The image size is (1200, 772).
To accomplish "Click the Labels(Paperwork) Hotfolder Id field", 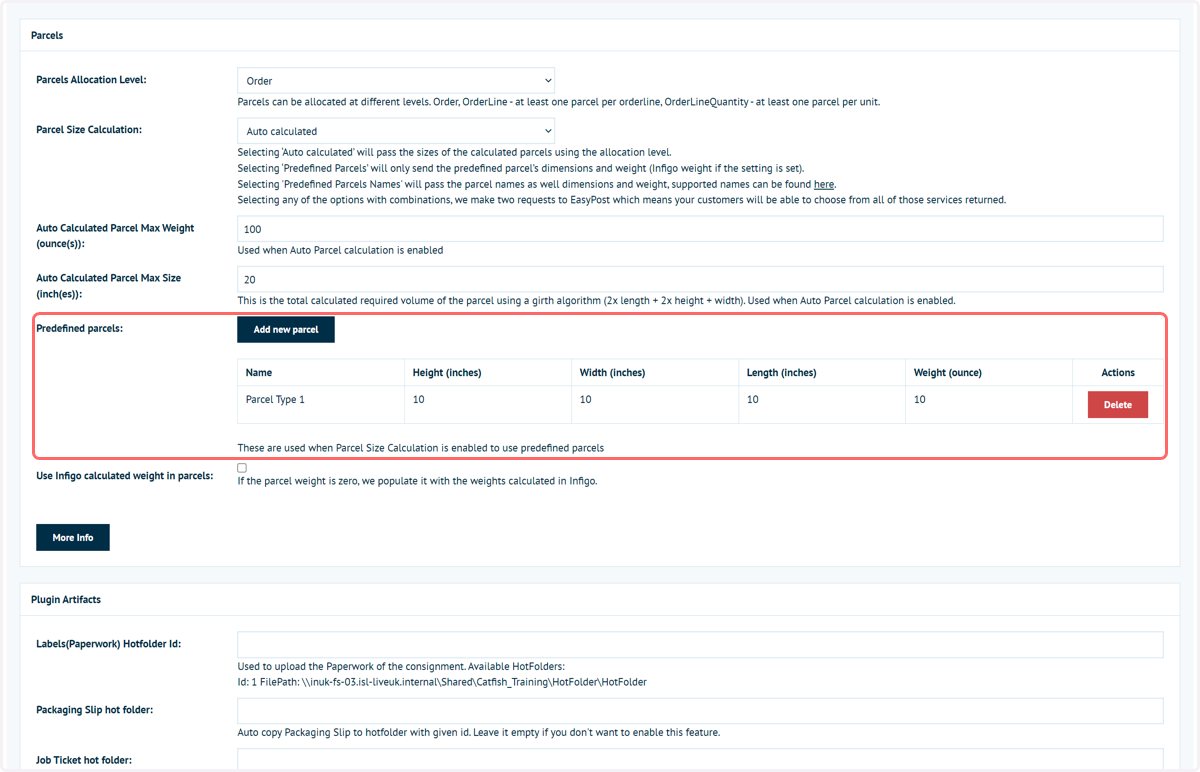I will coord(700,644).
